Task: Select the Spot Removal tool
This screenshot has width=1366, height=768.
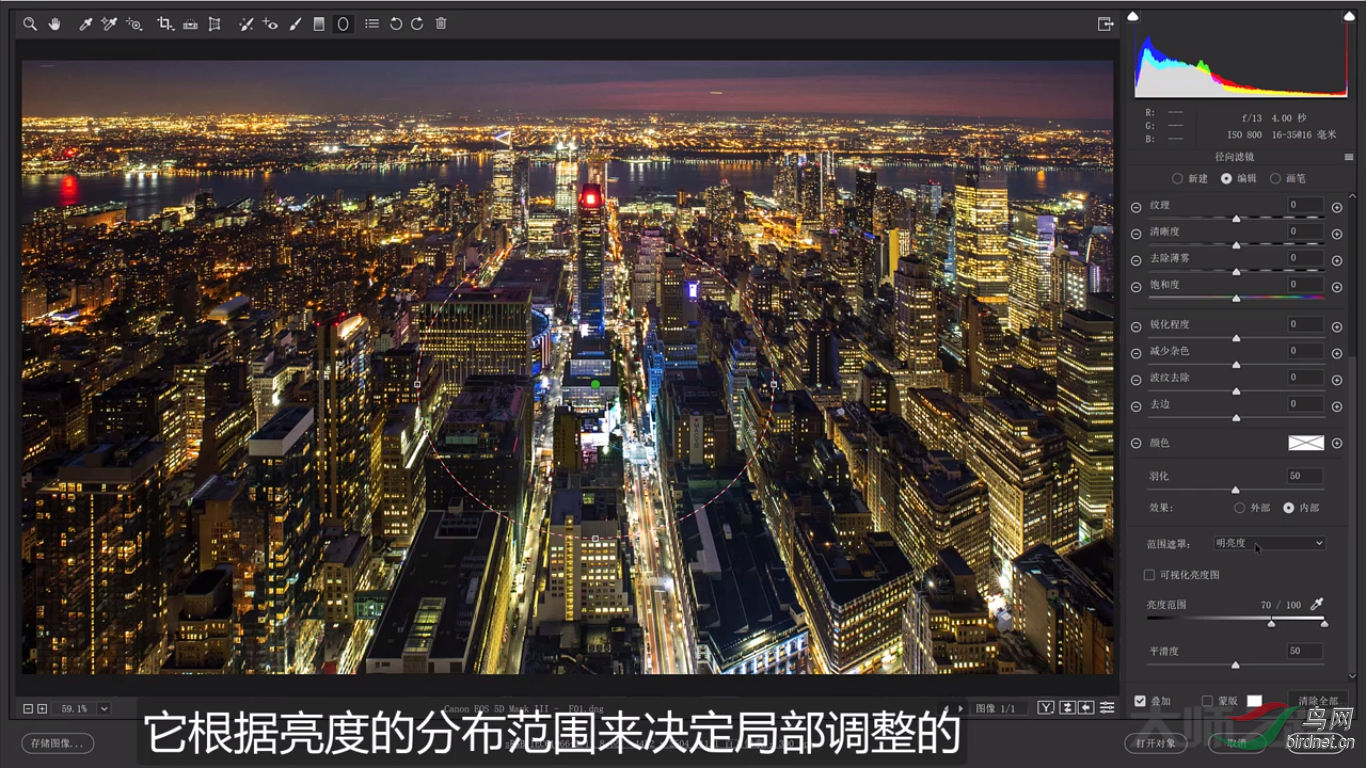Action: tap(246, 23)
